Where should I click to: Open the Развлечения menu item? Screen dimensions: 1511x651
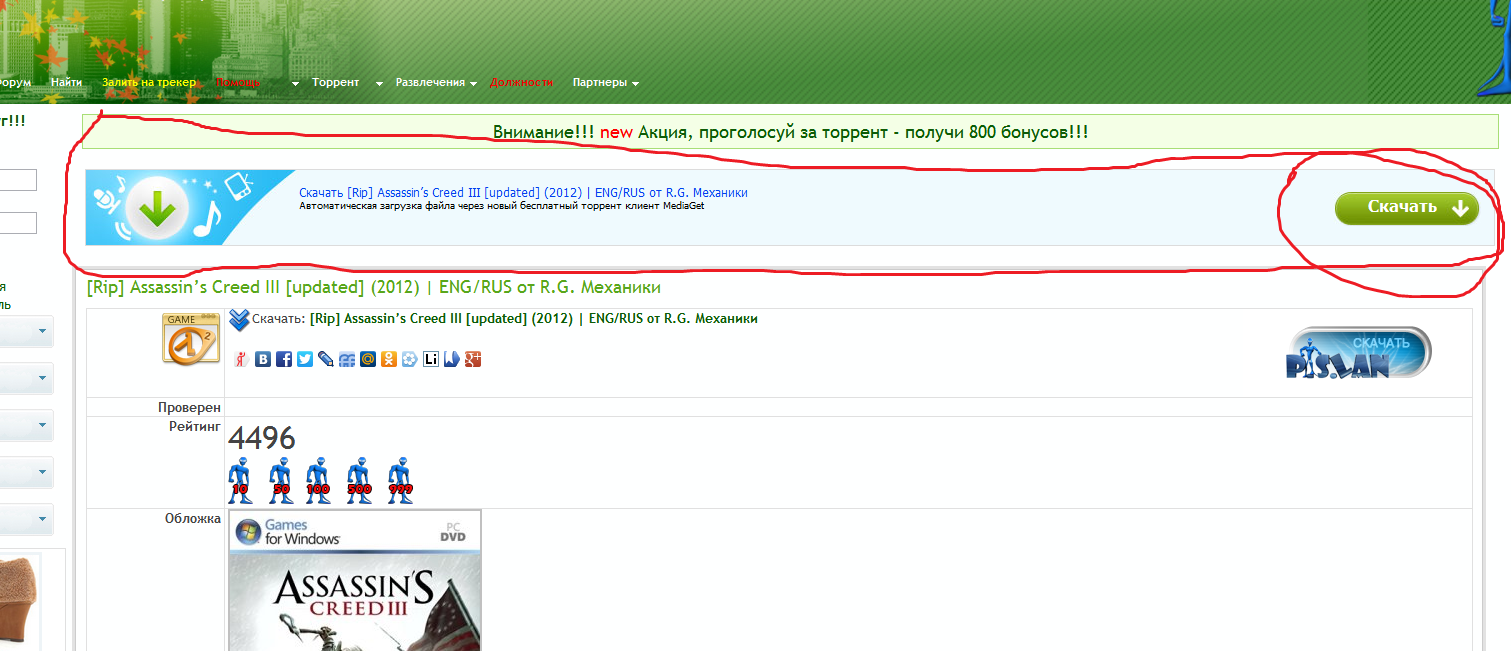(430, 82)
